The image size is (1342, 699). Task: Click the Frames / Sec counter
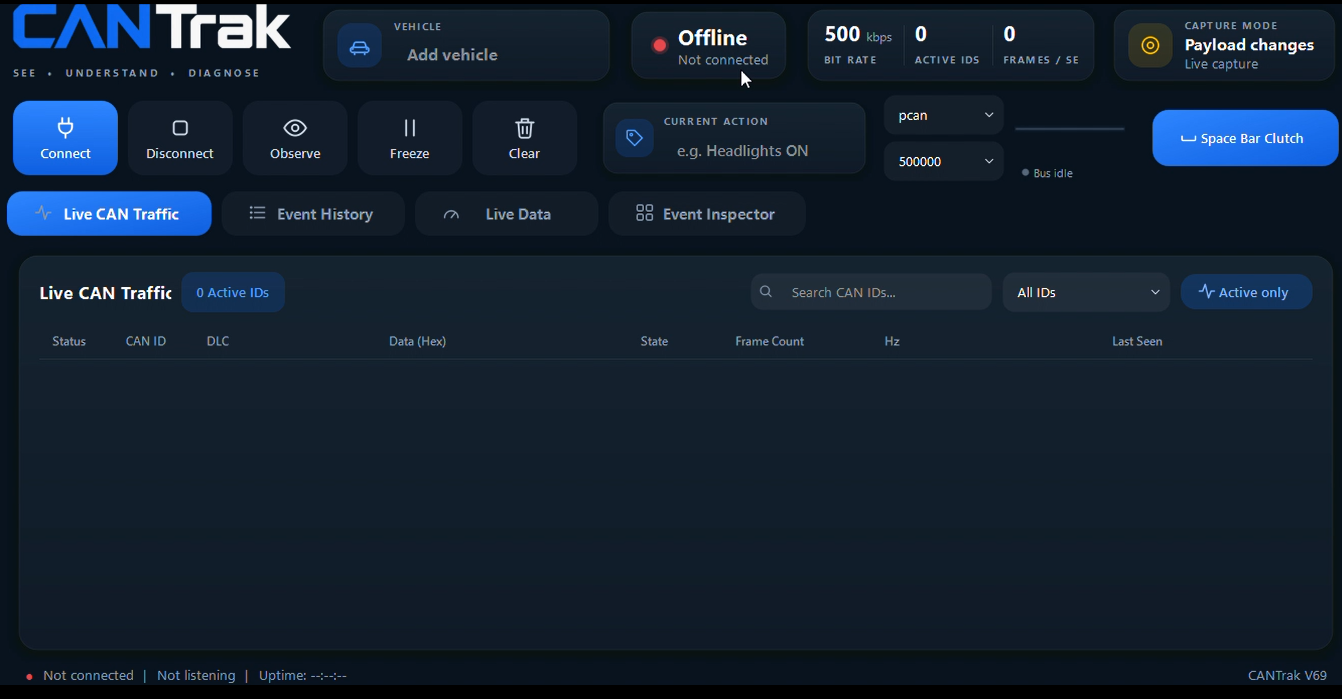(x=1041, y=45)
